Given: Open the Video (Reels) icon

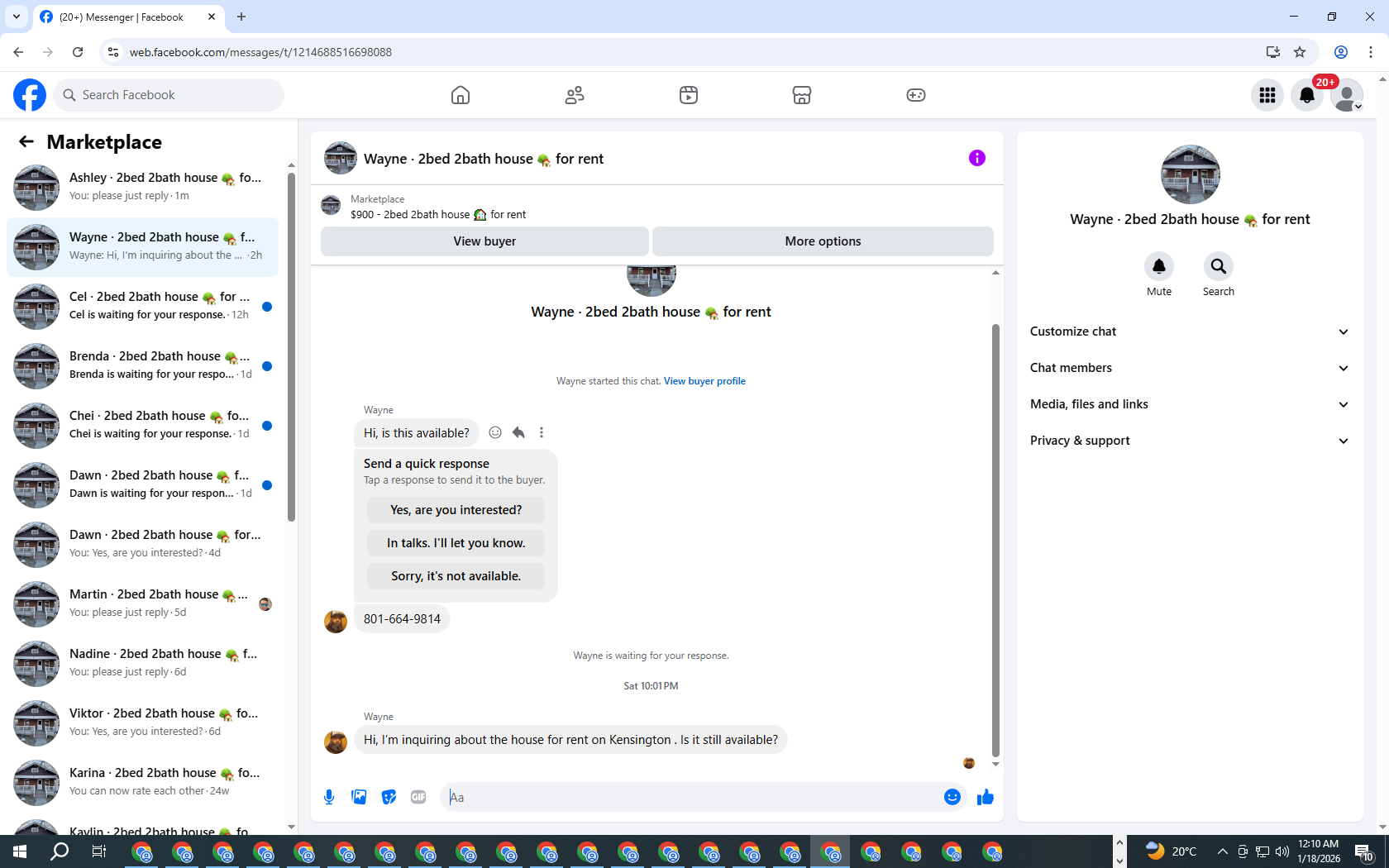Looking at the screenshot, I should click(689, 95).
